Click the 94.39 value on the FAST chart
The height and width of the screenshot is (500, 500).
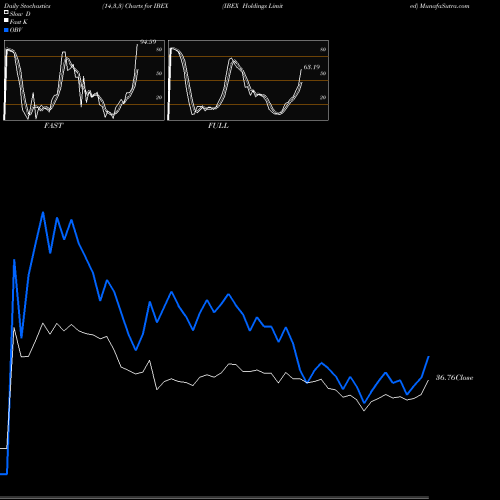tap(148, 42)
